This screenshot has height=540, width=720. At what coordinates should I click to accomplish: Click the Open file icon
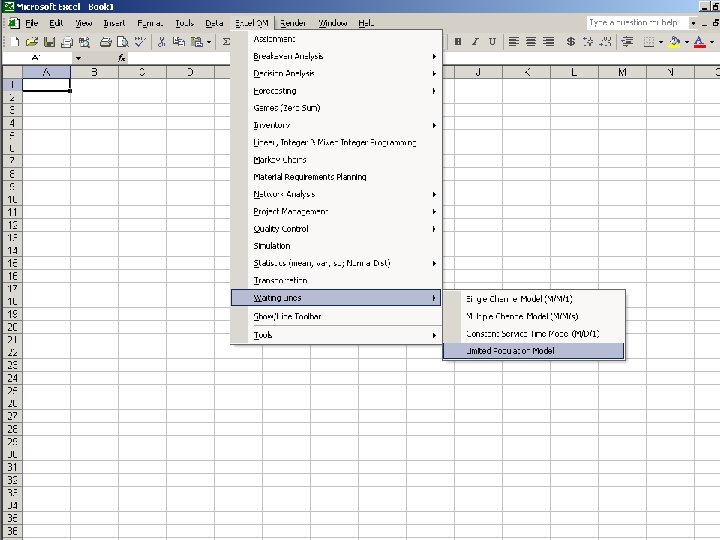tap(32, 42)
